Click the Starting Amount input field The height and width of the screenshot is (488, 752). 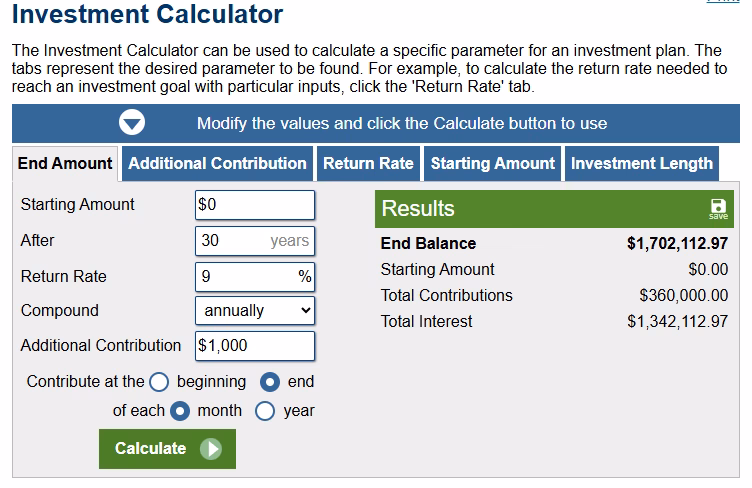[255, 205]
